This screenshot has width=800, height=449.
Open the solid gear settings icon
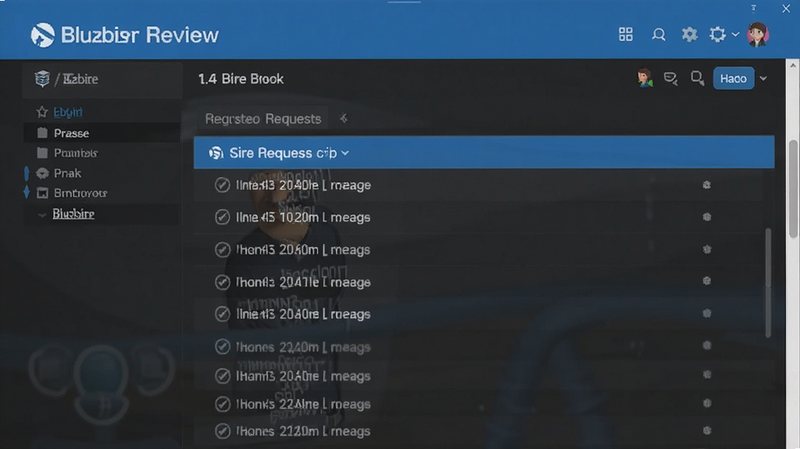(x=689, y=35)
